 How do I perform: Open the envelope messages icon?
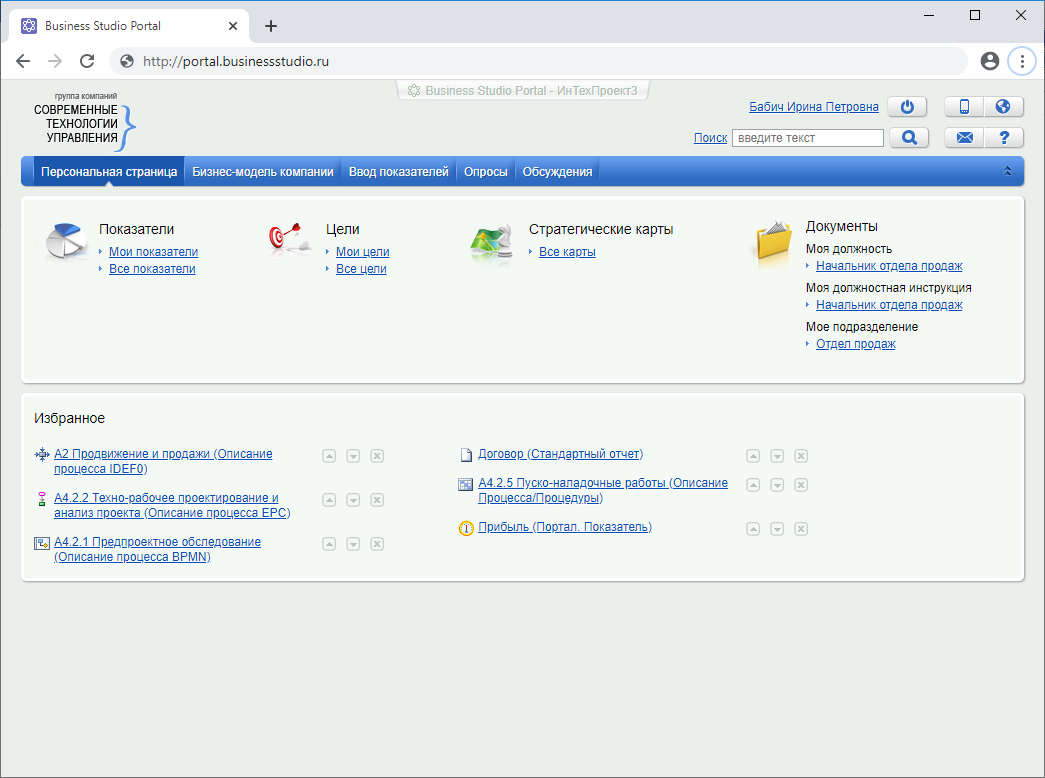click(x=964, y=138)
